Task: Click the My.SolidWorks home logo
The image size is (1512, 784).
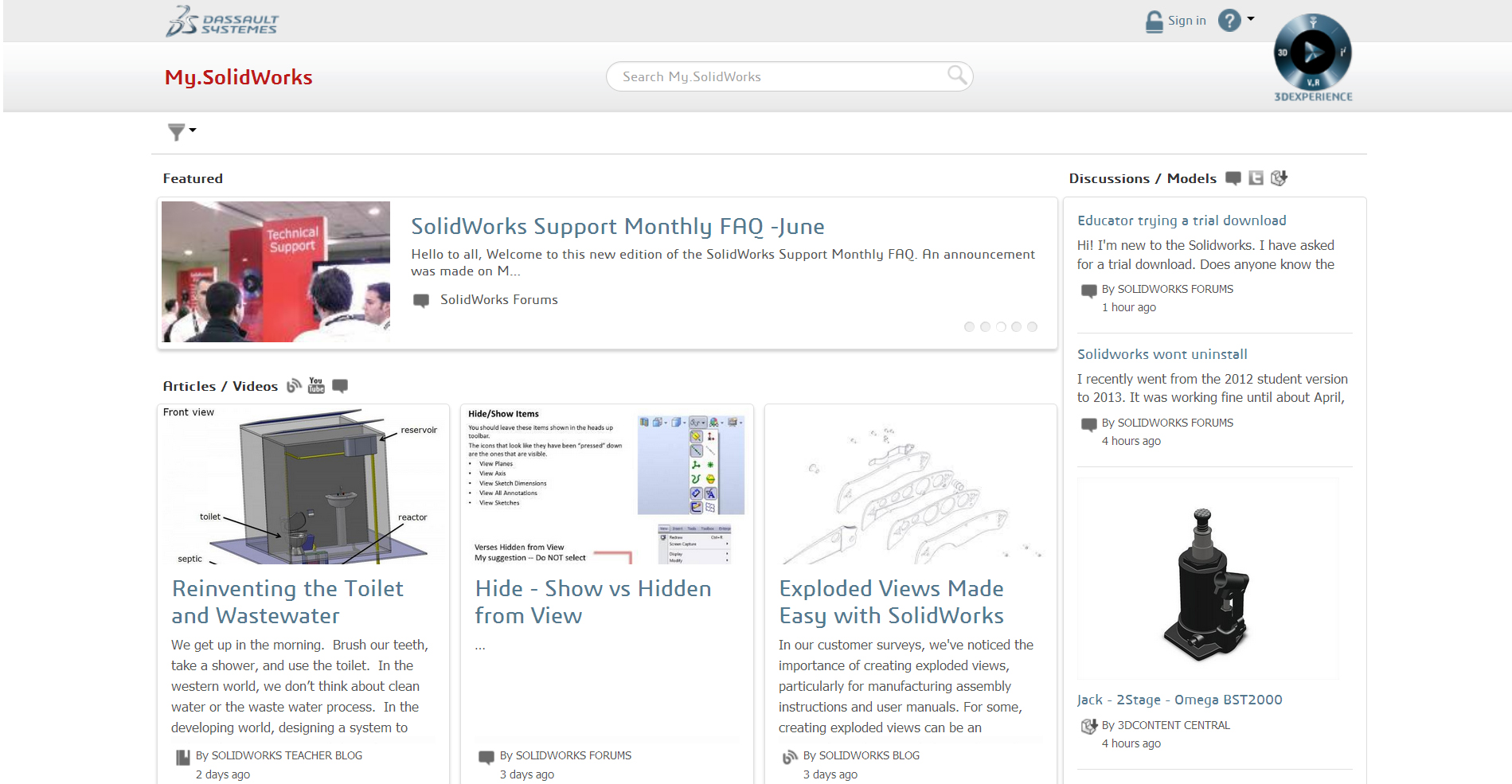Action: (x=238, y=77)
